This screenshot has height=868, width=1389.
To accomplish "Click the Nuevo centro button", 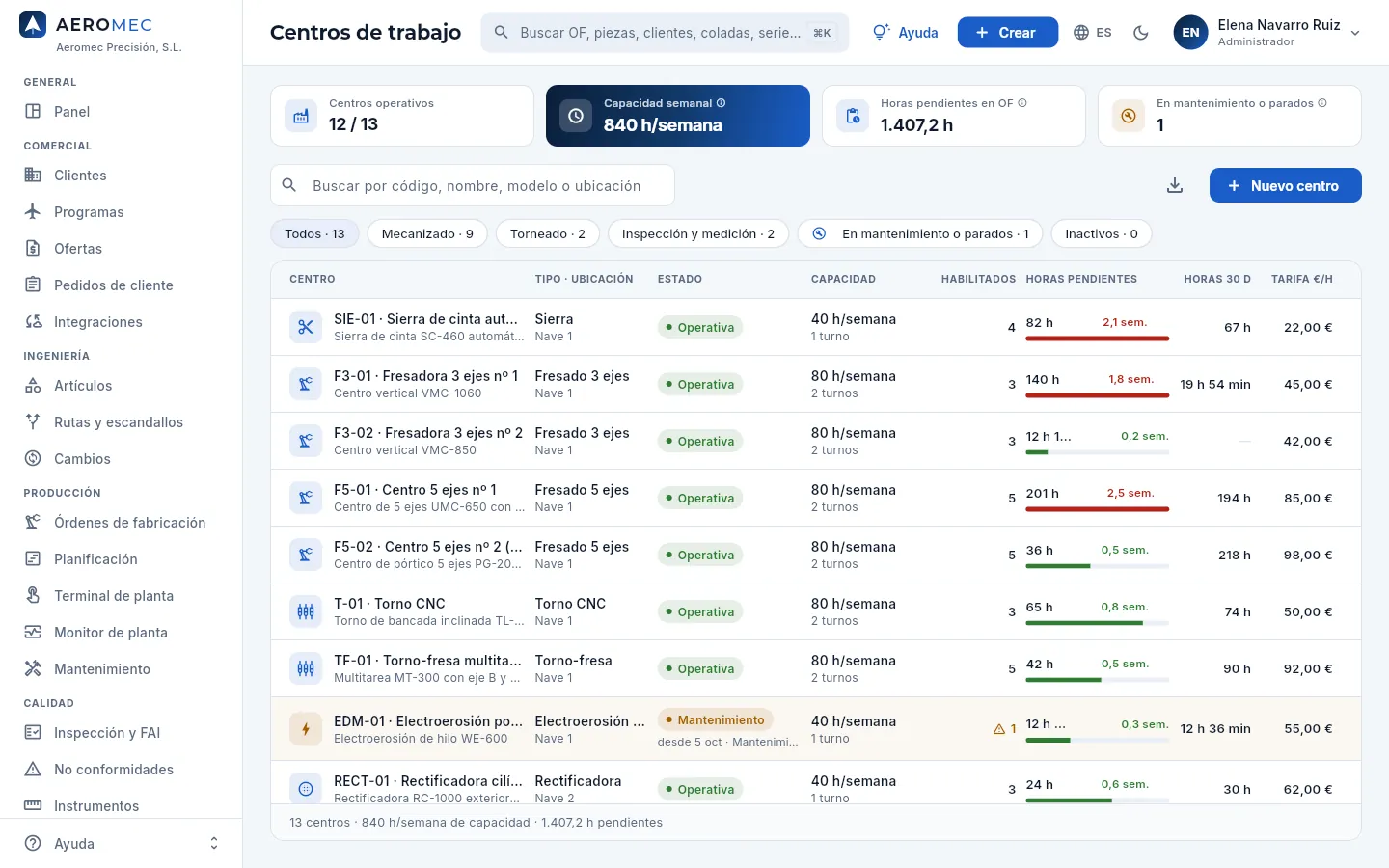I will 1286,185.
